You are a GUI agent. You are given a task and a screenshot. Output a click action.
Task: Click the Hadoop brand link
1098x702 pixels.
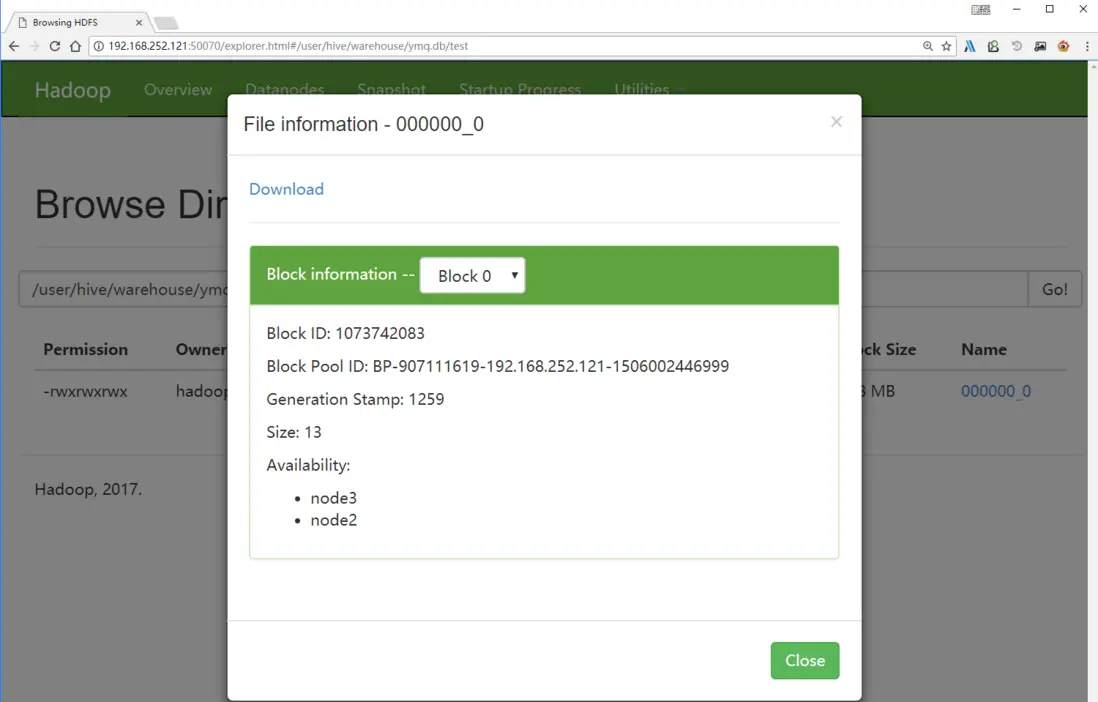click(73, 90)
